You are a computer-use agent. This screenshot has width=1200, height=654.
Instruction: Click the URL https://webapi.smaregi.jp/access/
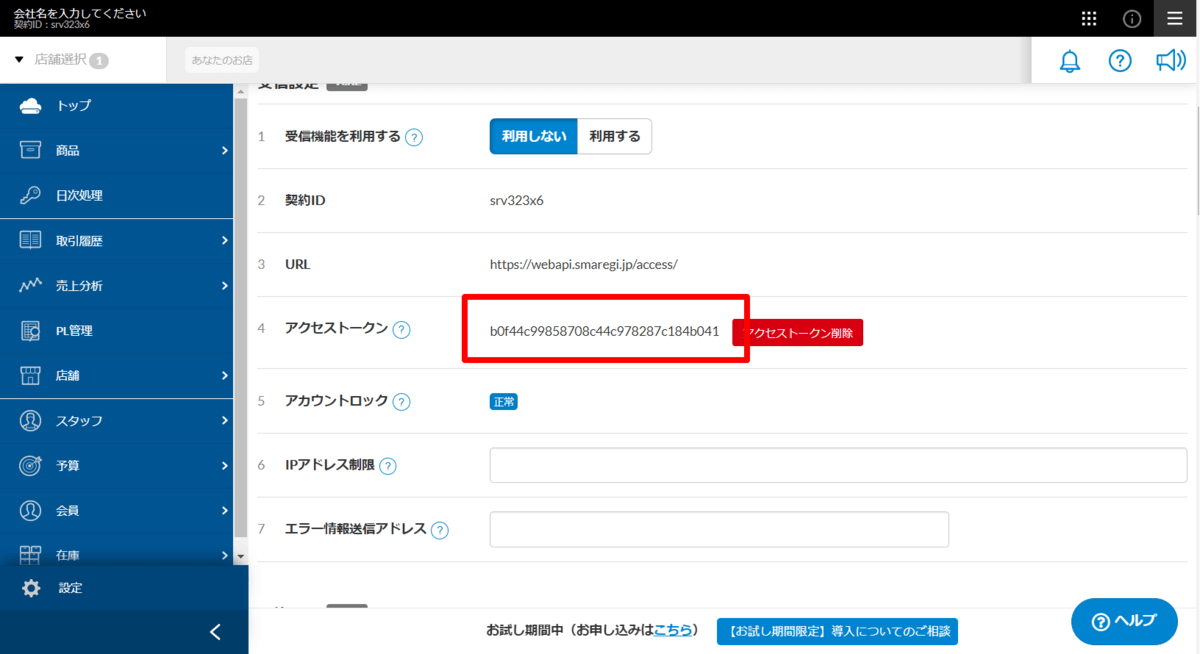584,265
